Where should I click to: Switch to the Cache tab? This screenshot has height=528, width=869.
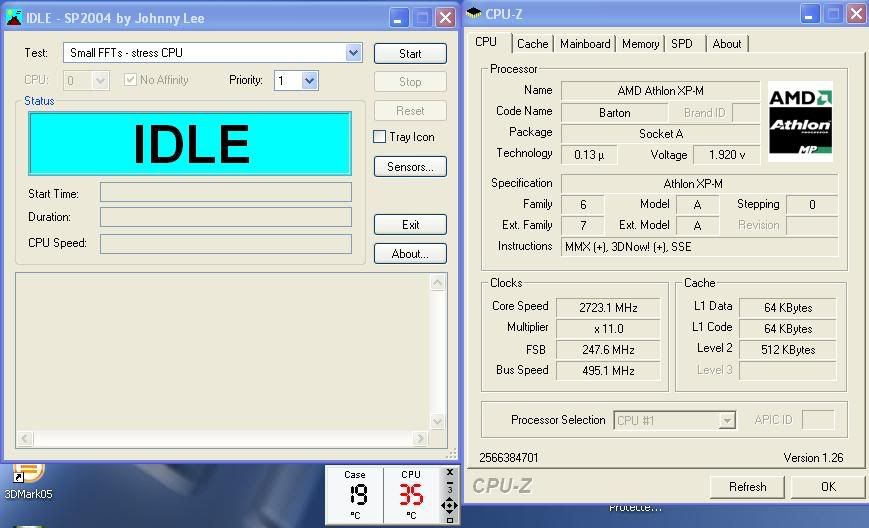(x=532, y=44)
